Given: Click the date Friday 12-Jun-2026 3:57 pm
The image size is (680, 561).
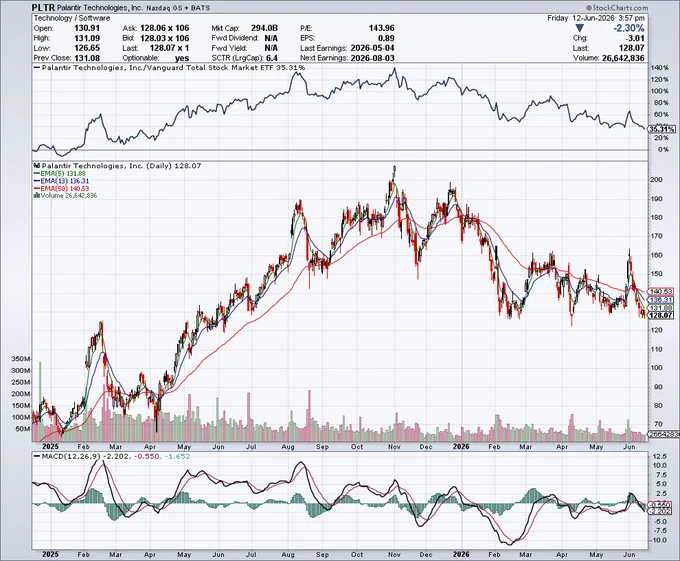Looking at the screenshot, I should coord(596,18).
